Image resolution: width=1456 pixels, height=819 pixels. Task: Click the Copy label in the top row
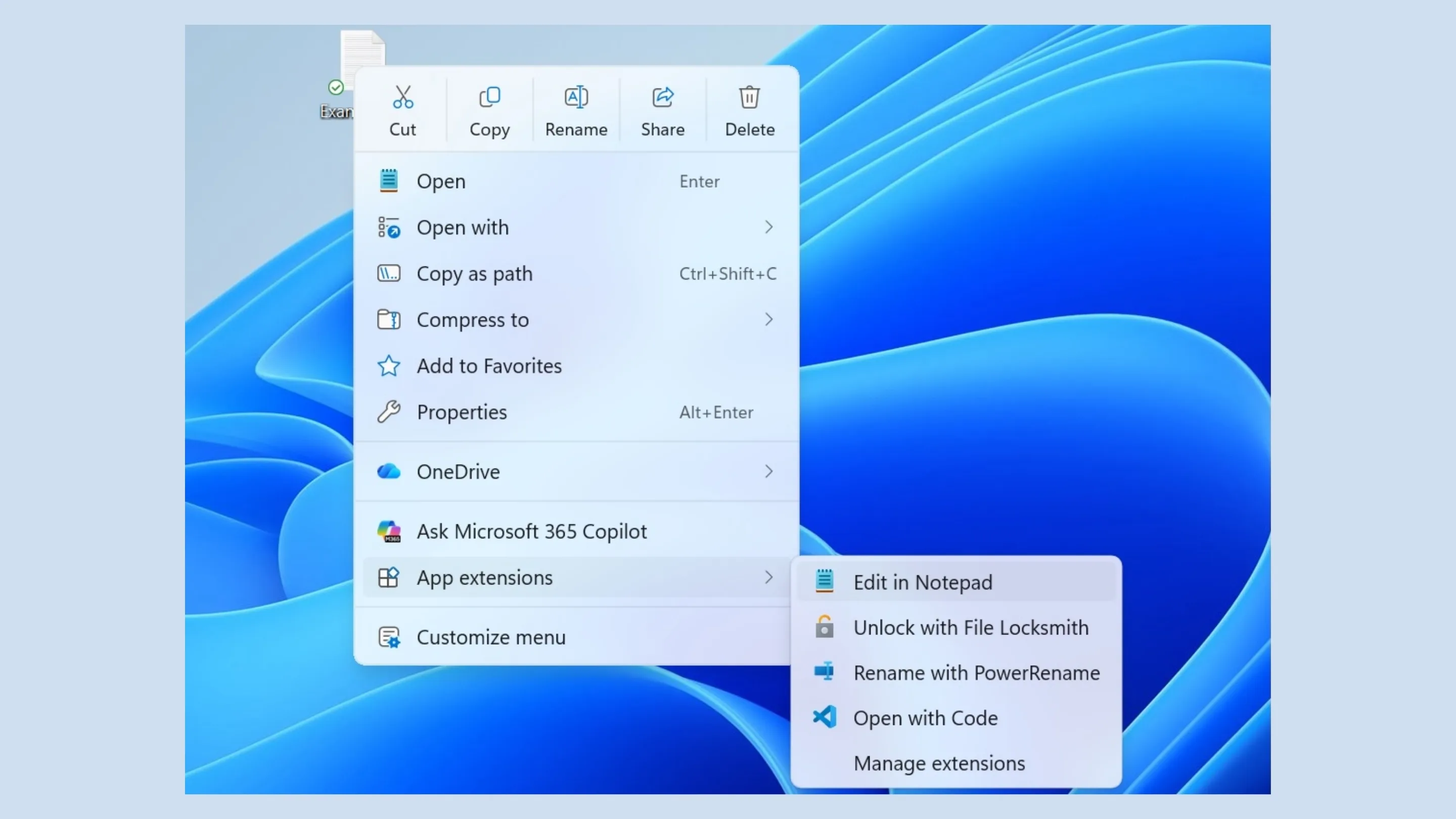coord(489,130)
